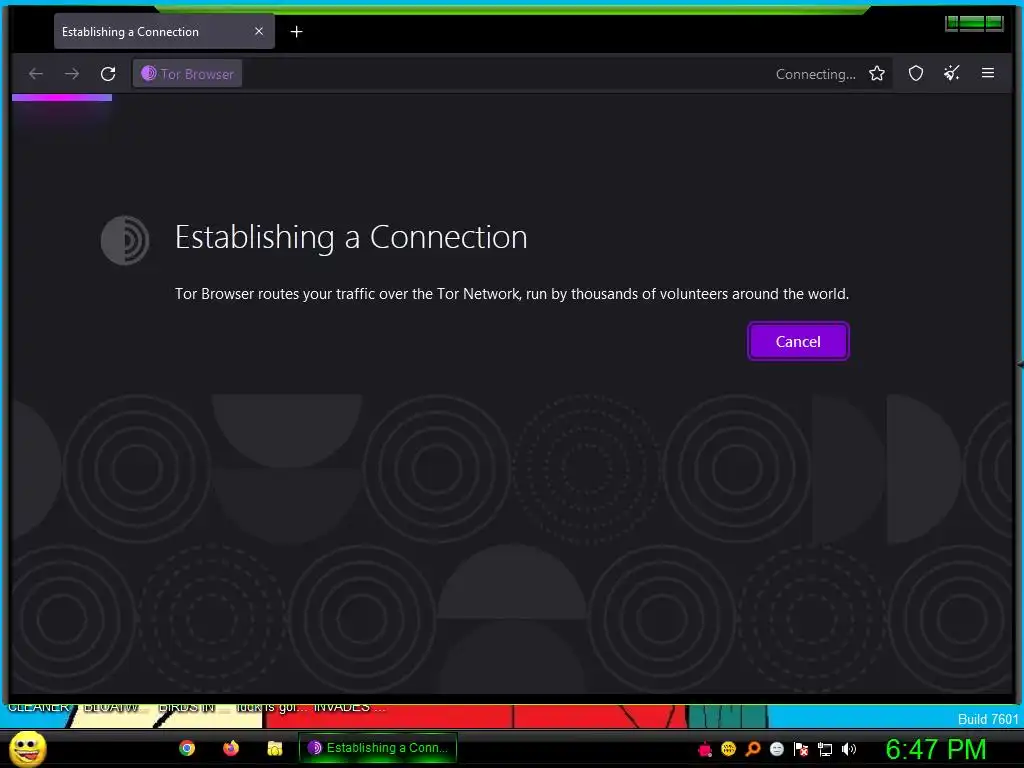The height and width of the screenshot is (768, 1024).
Task: Click the orange magnifier tray icon
Action: pos(753,749)
